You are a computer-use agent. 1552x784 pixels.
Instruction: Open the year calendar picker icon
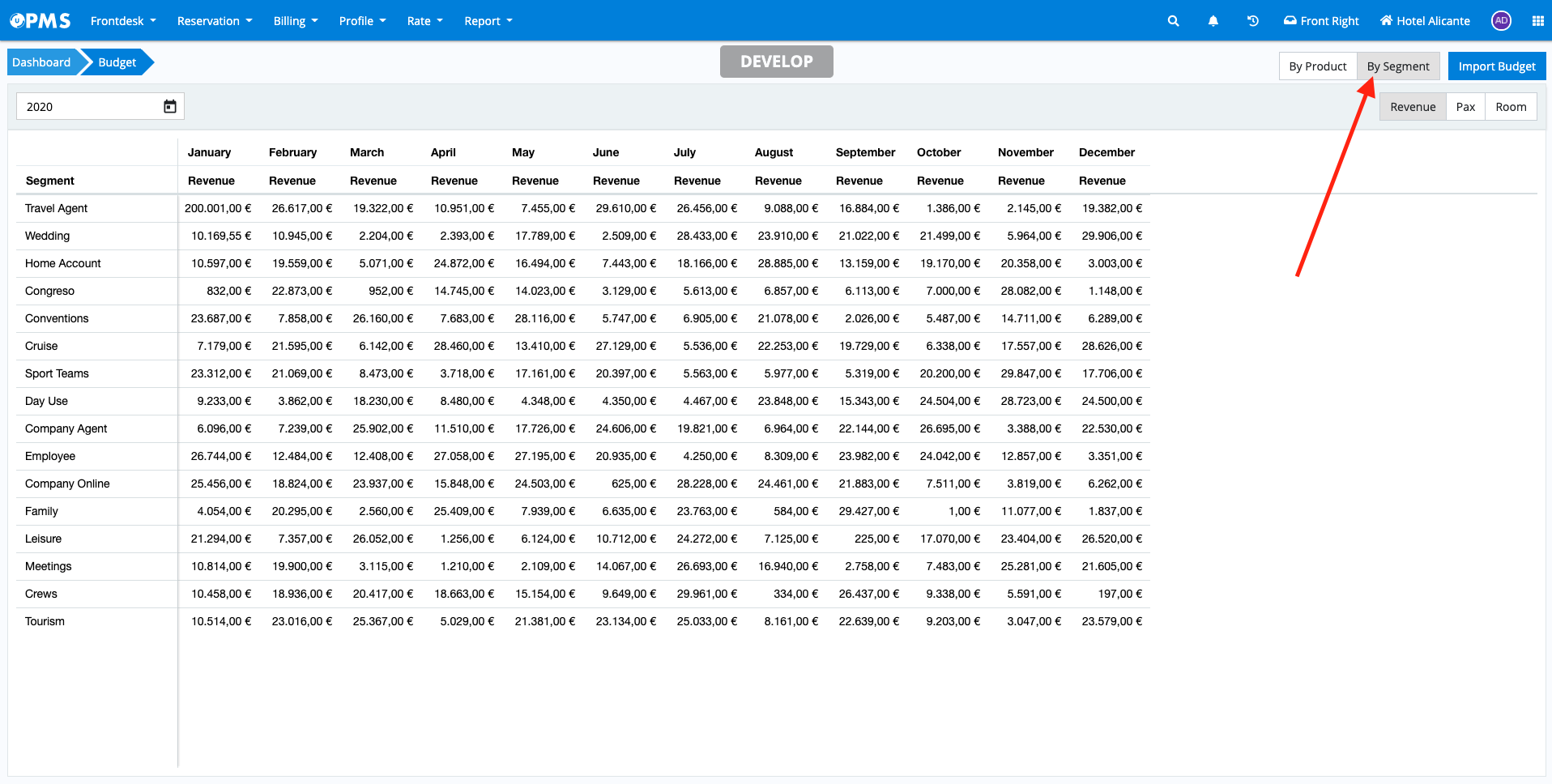pyautogui.click(x=170, y=107)
